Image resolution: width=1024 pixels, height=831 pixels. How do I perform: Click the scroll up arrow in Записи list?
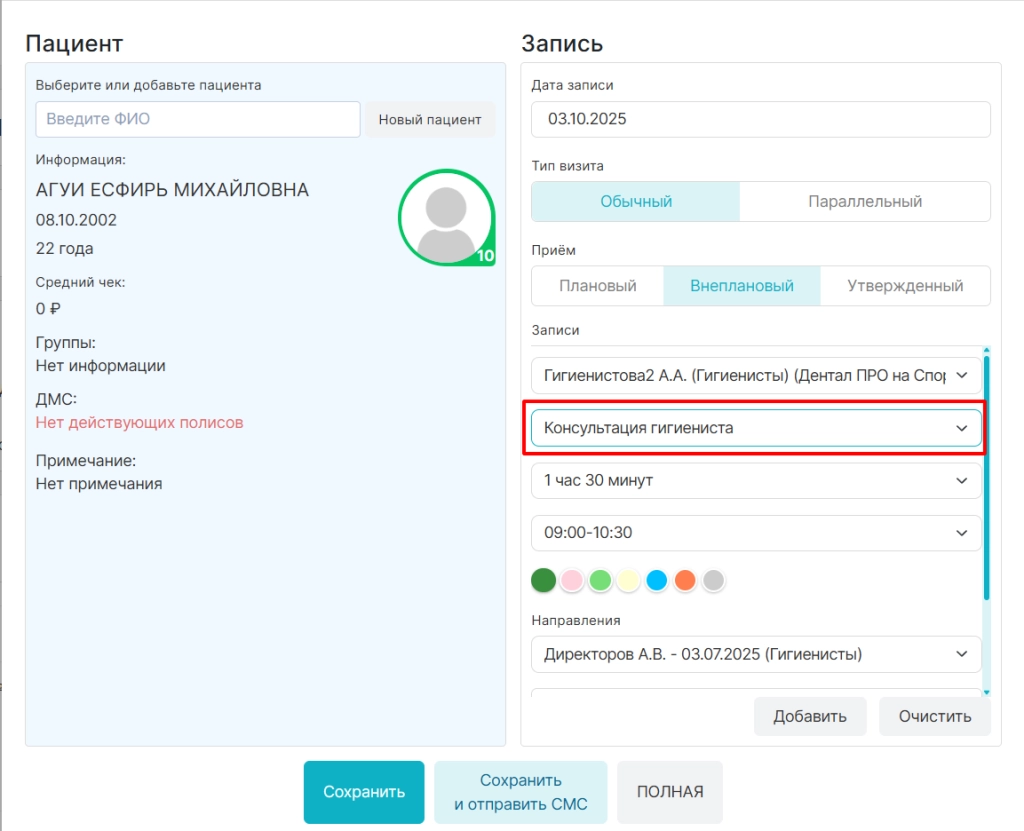pyautogui.click(x=986, y=350)
